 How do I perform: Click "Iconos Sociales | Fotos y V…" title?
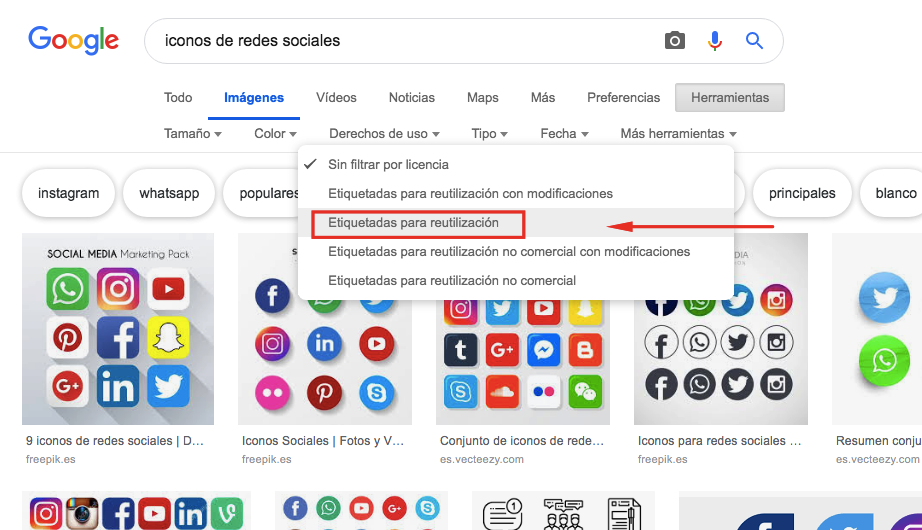323,441
